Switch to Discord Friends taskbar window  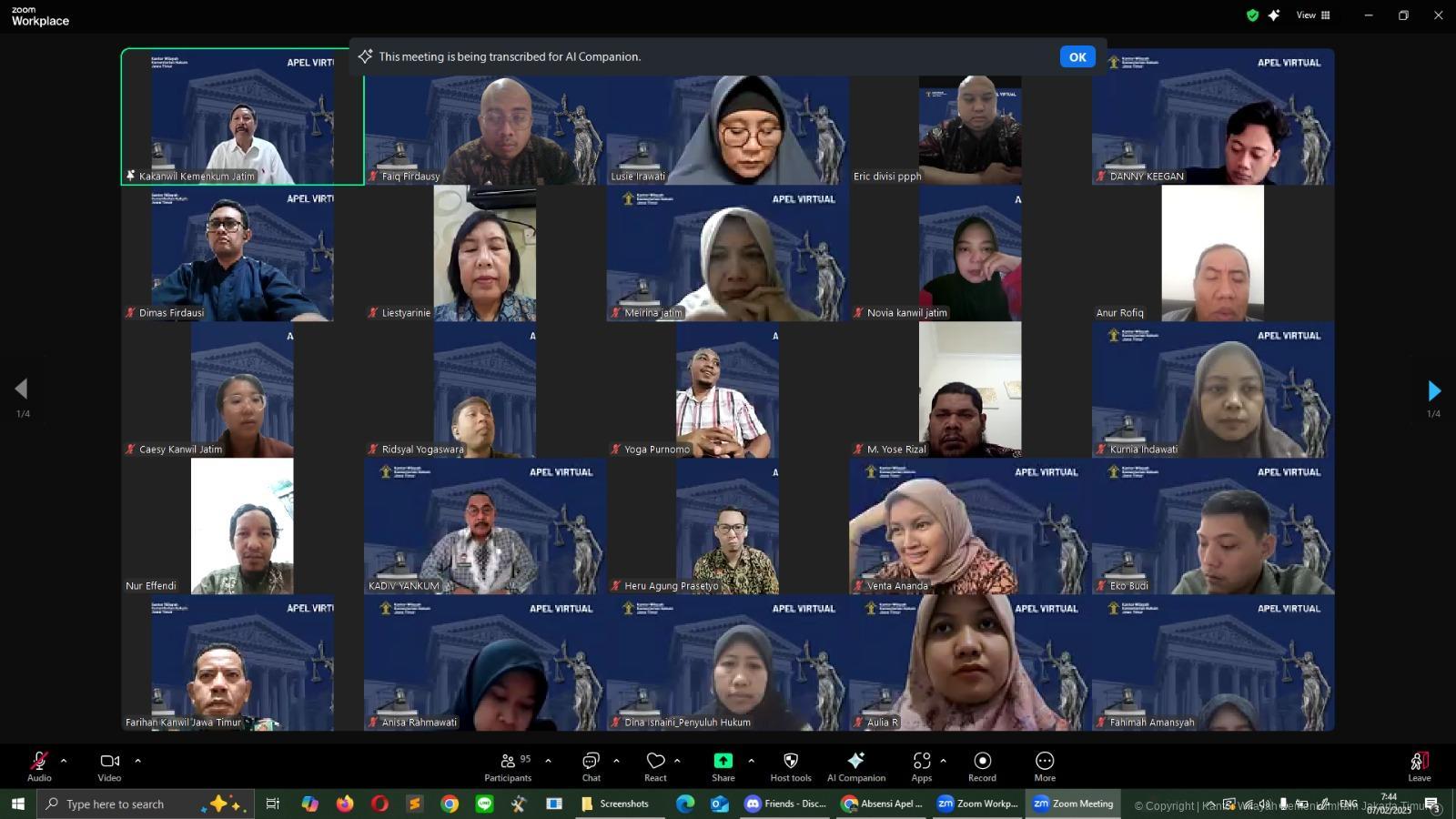pos(786,804)
